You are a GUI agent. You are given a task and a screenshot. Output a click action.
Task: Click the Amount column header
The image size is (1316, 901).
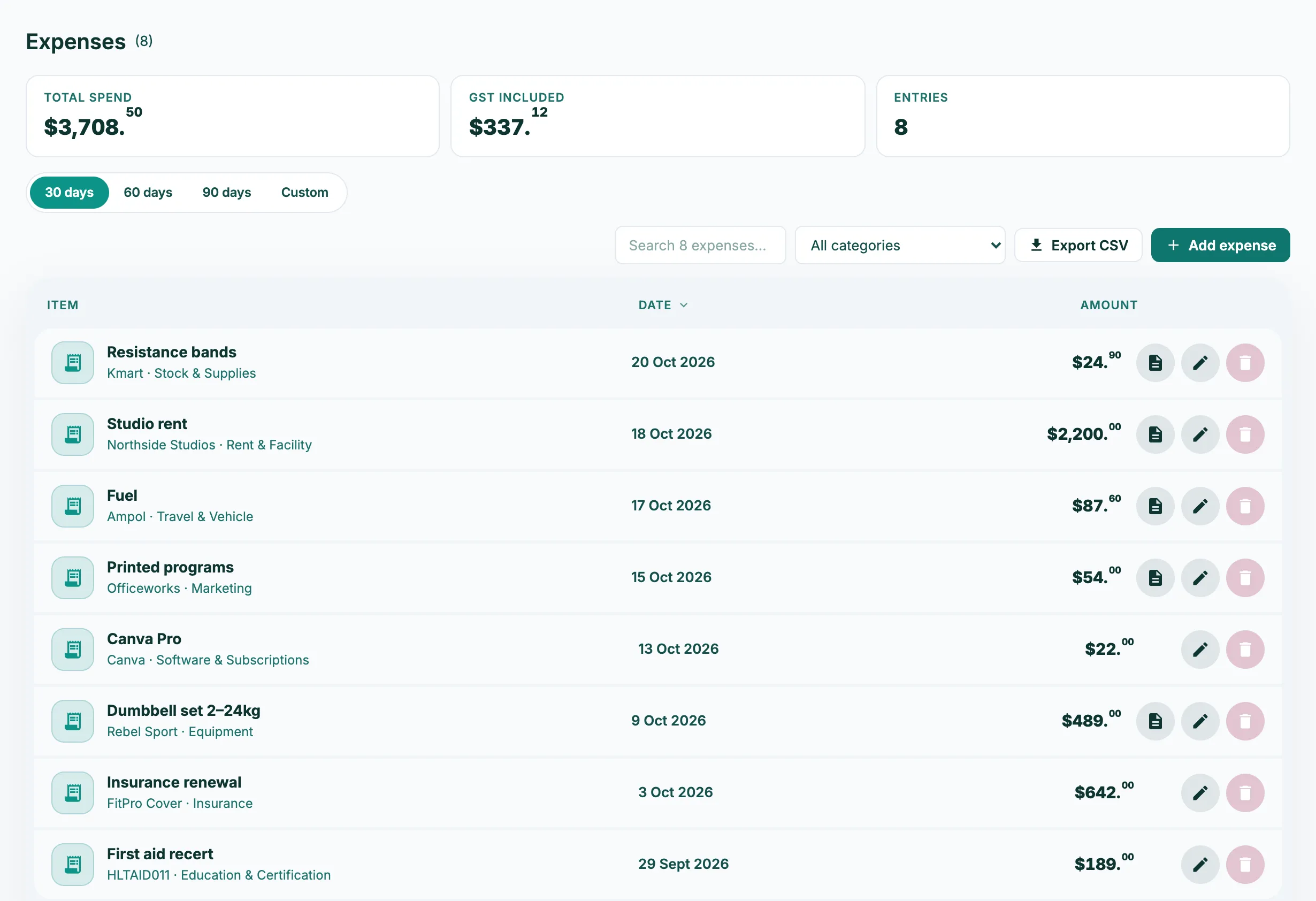1108,306
